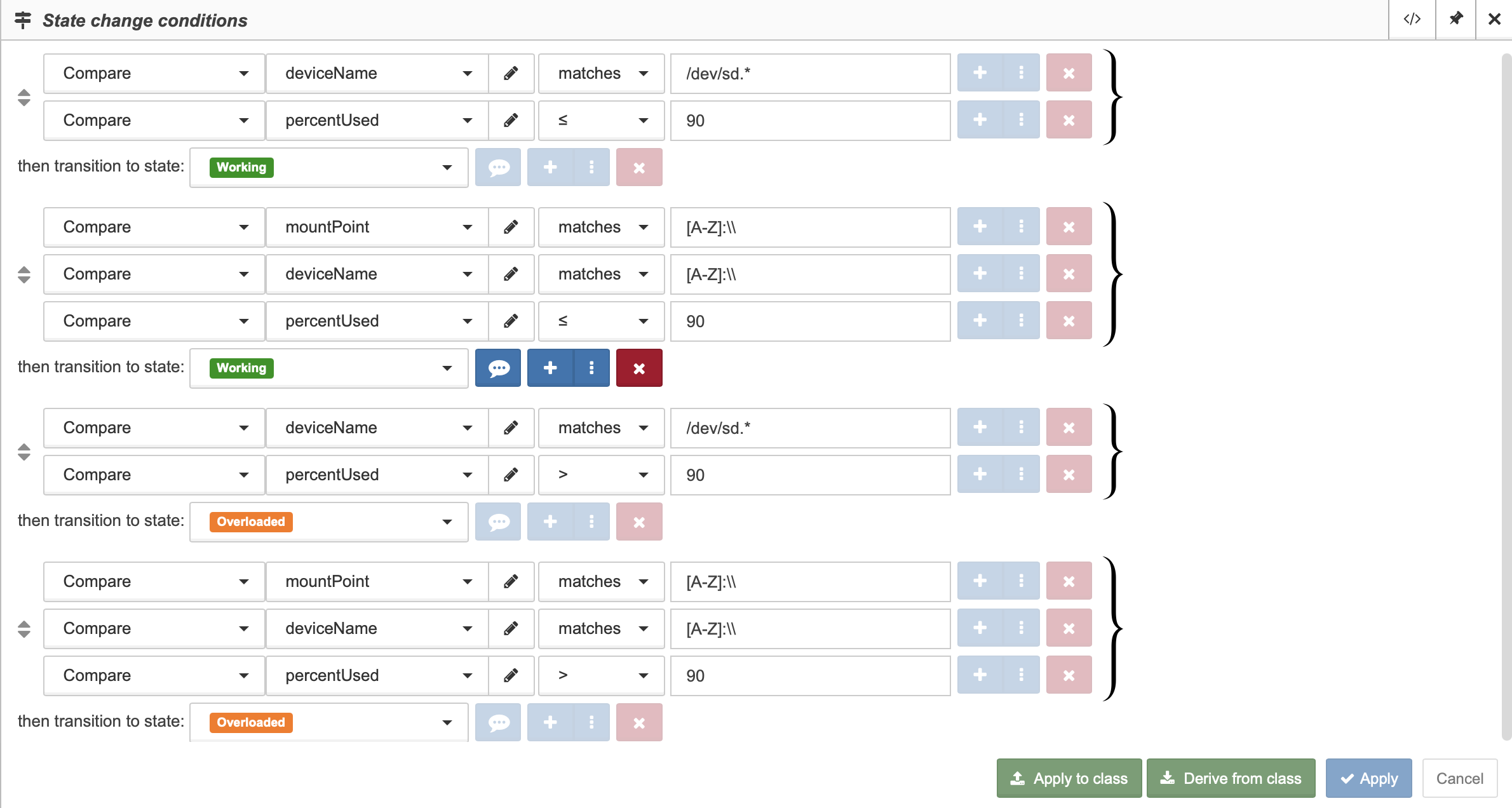Click pencil icon beside first mountPoint property
The width and height of the screenshot is (1512, 808).
511,227
